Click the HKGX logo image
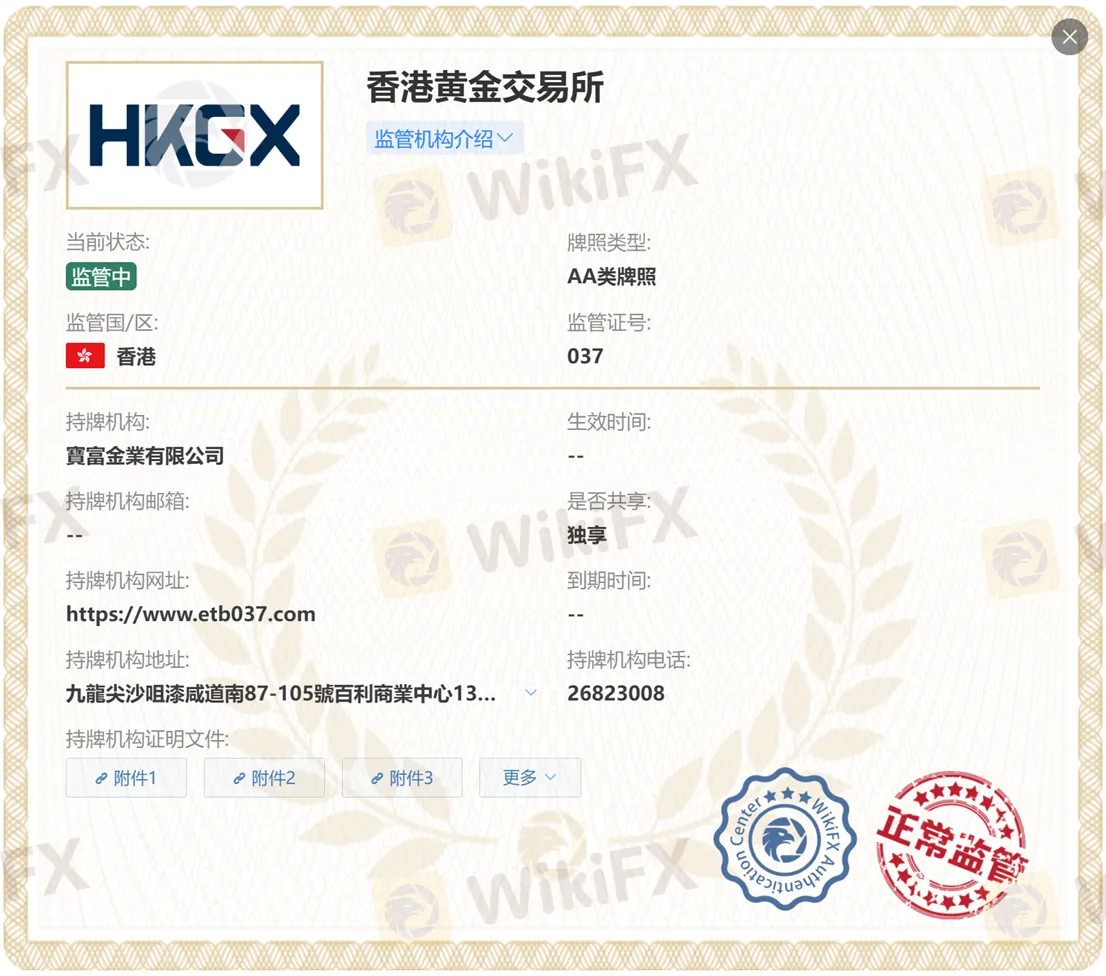The height and width of the screenshot is (976, 1106). coord(195,135)
